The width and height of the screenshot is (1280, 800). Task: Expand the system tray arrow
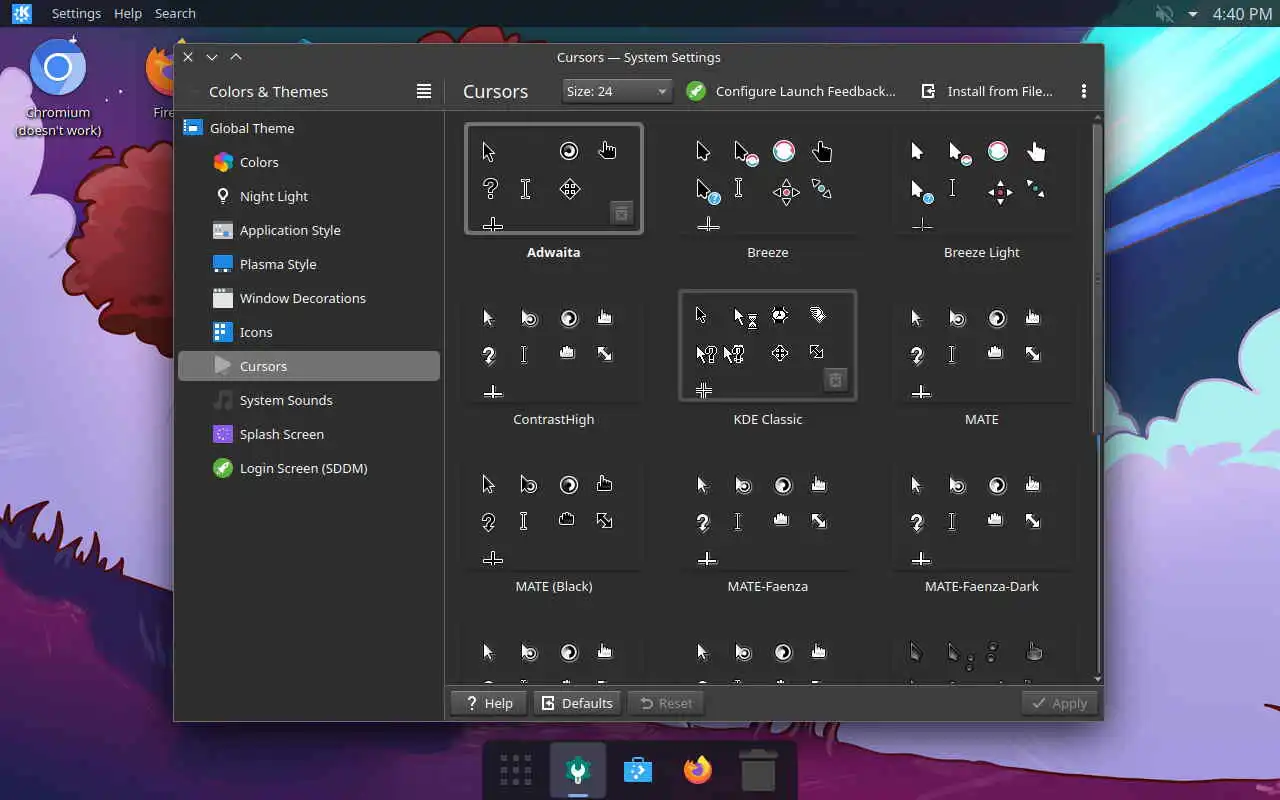click(x=1192, y=14)
